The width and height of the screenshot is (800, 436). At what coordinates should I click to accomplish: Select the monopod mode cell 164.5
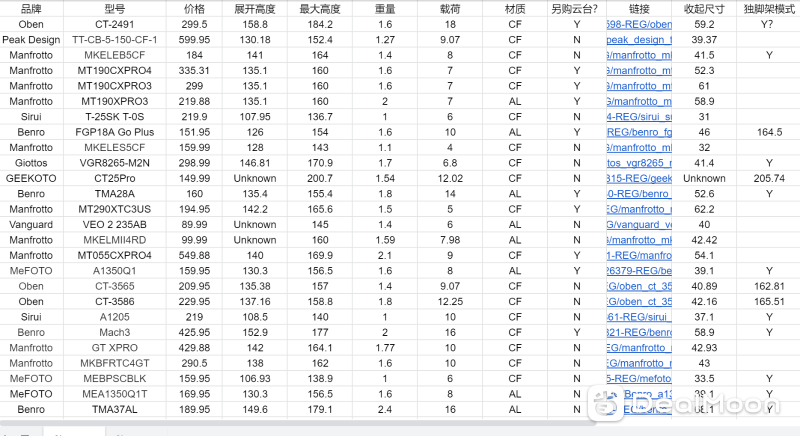769,132
